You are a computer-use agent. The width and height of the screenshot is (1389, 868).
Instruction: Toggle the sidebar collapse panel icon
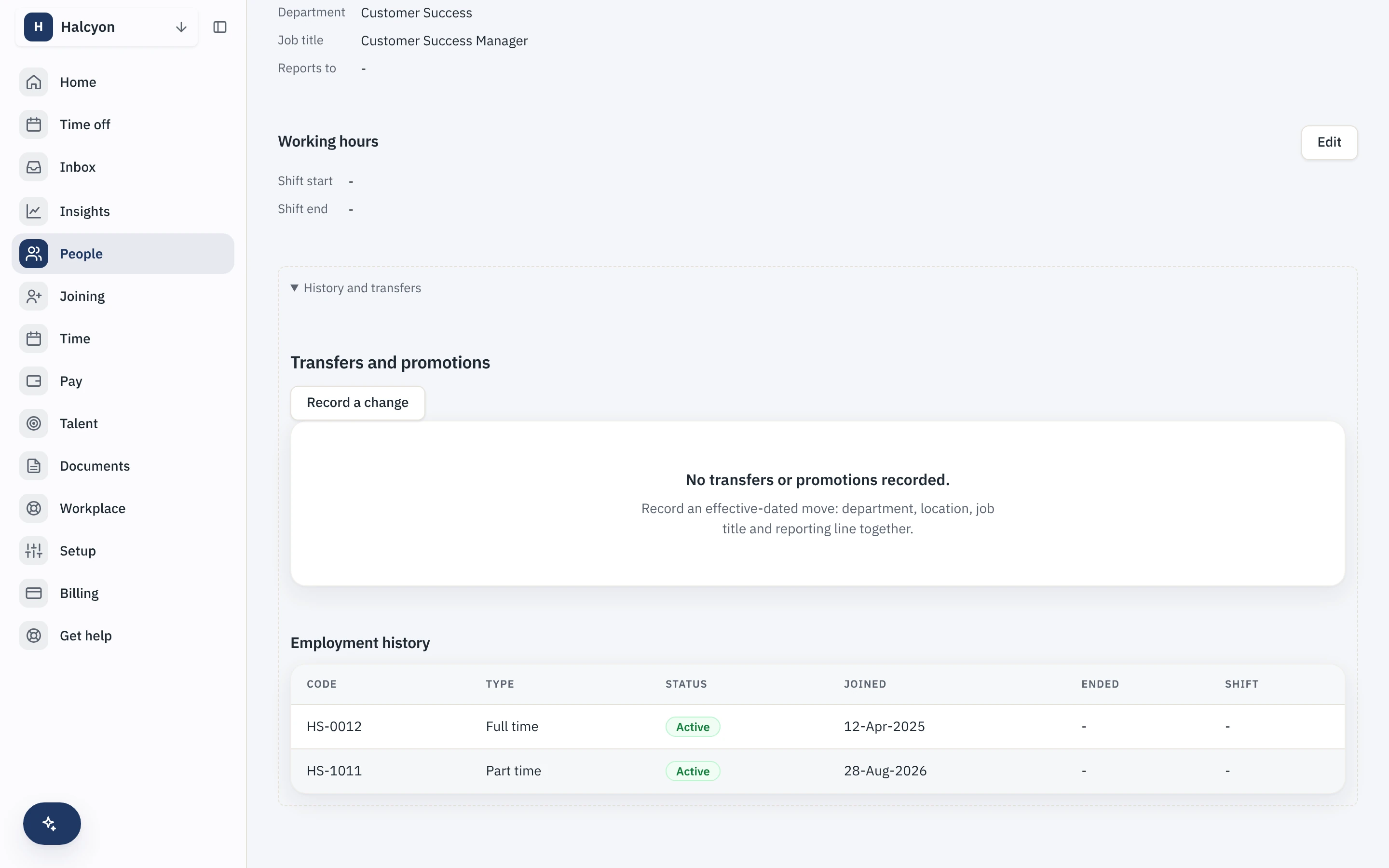220,27
